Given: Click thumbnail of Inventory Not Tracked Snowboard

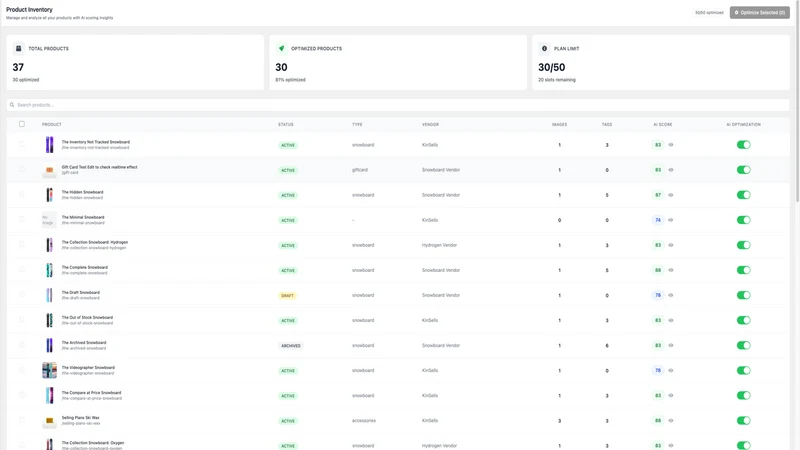Looking at the screenshot, I should click(x=49, y=145).
